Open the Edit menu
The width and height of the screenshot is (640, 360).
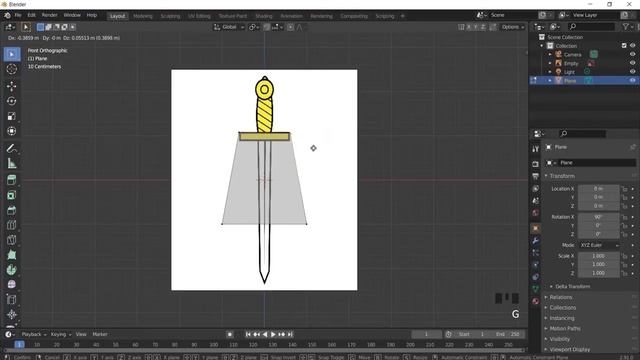31,15
